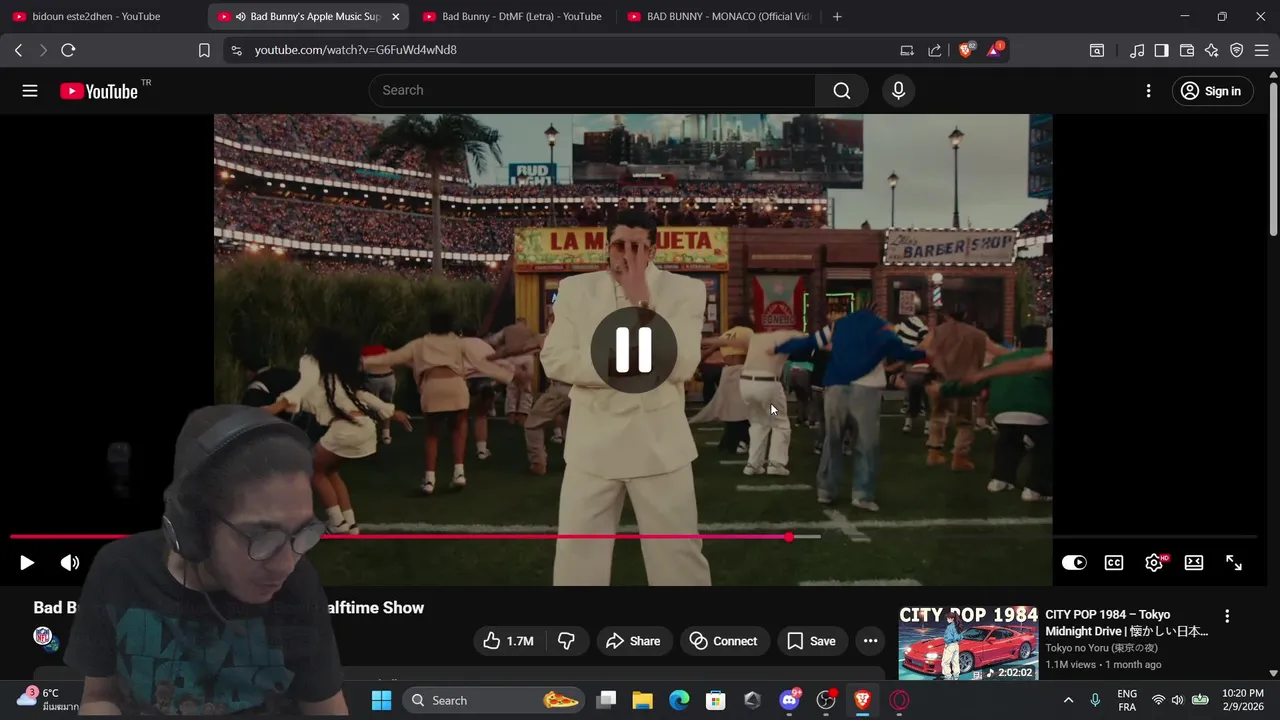Image resolution: width=1280 pixels, height=720 pixels.
Task: Open Microsoft Edge from taskbar
Action: point(679,700)
